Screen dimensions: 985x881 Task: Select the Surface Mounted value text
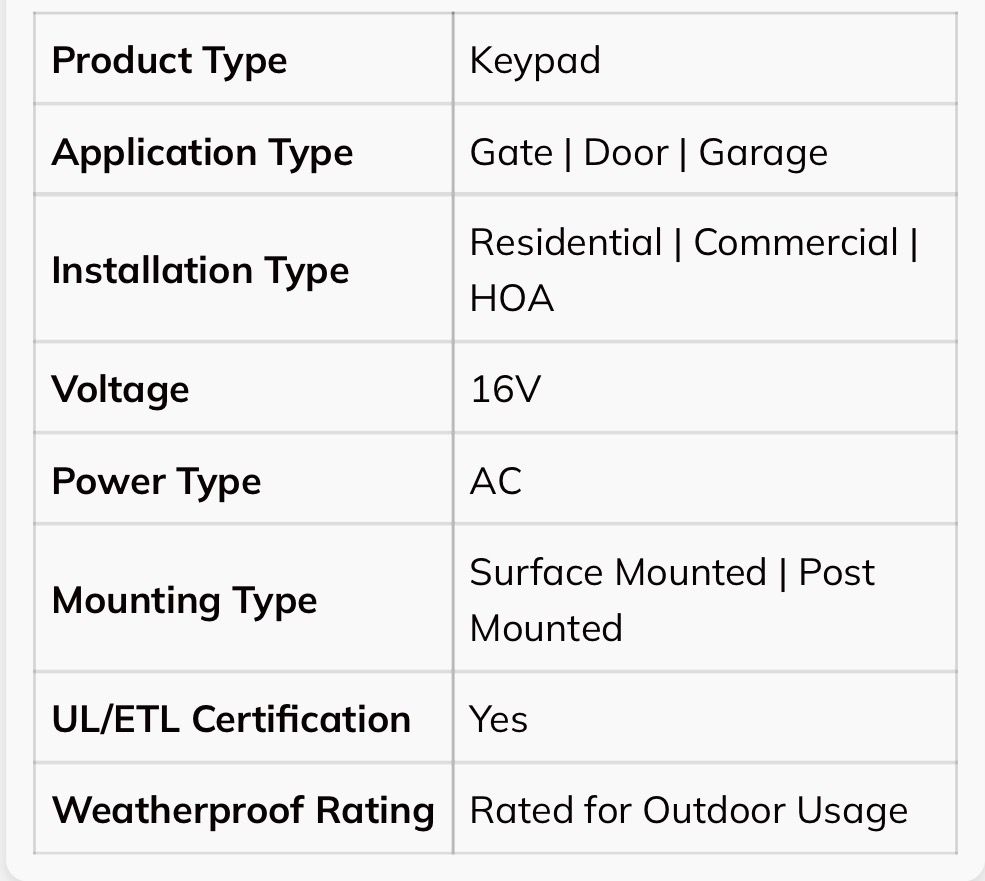click(x=618, y=572)
